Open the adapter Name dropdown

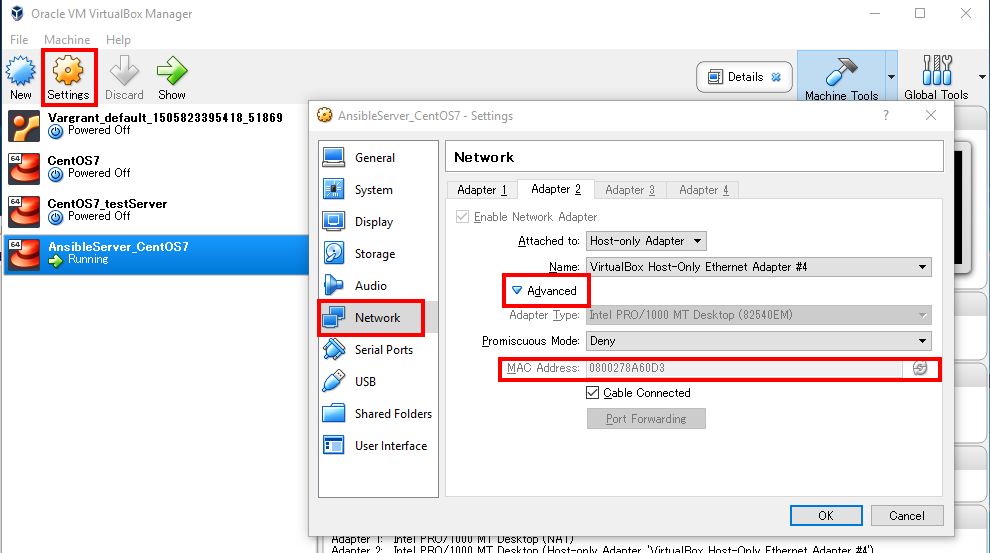click(758, 267)
